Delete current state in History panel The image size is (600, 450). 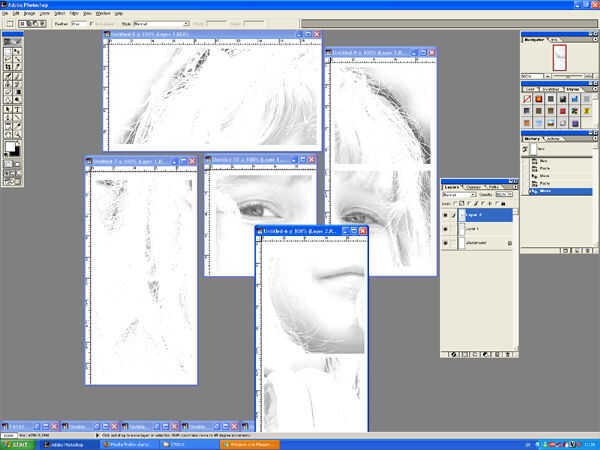tap(588, 251)
